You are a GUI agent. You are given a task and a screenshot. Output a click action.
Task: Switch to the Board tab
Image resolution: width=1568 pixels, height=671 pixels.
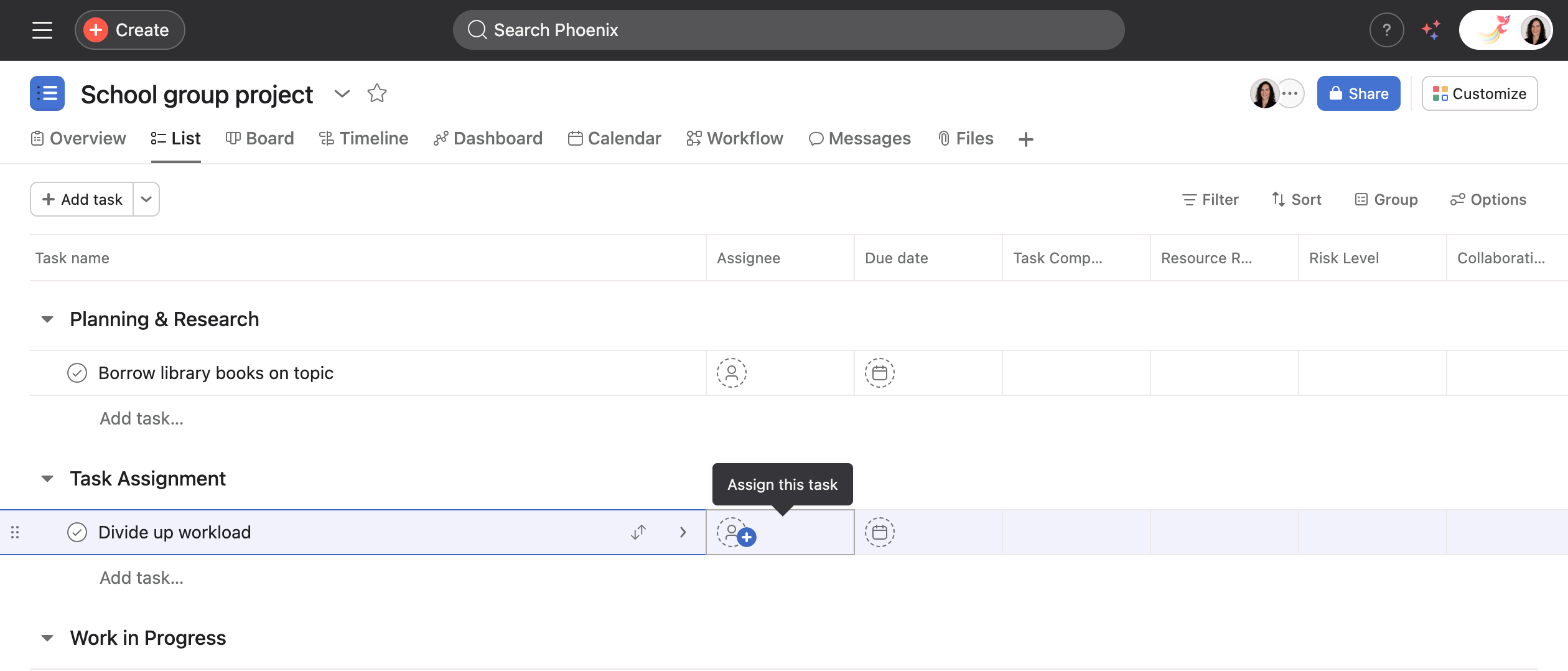click(259, 138)
